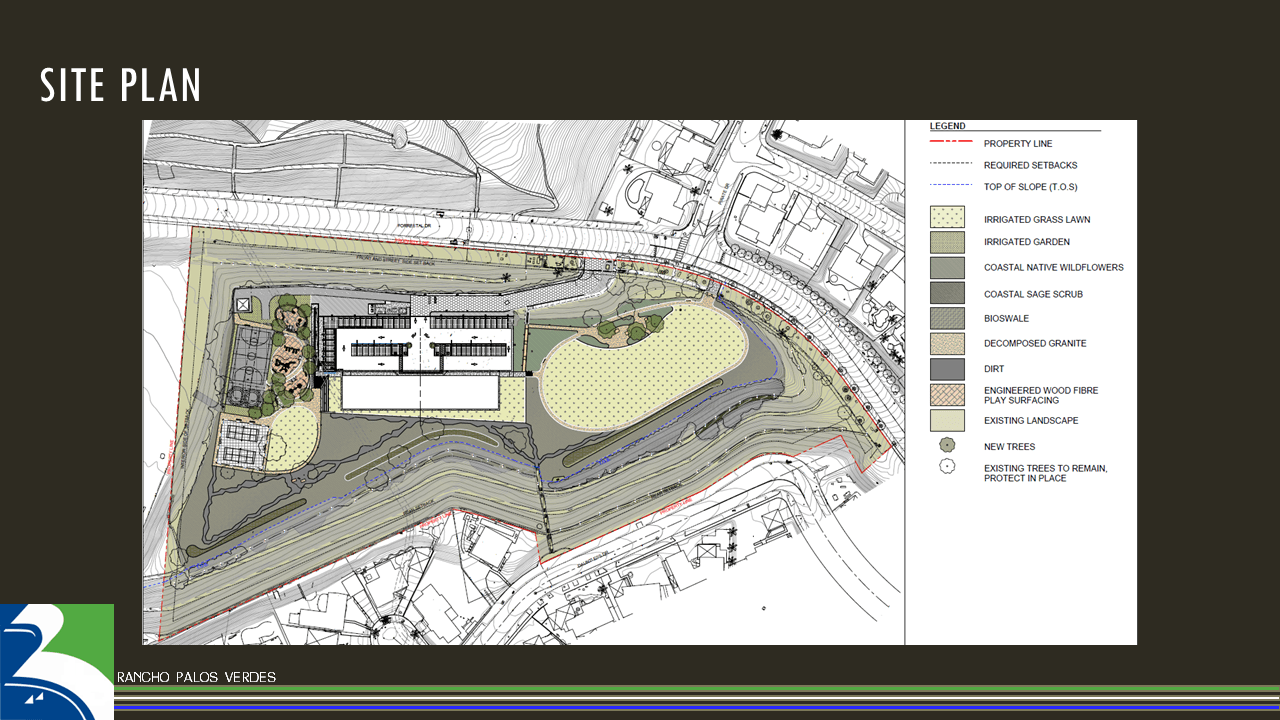Select the Irrigated Grass Lawn color swatch
Viewport: 1280px width, 720px height.
coord(946,217)
